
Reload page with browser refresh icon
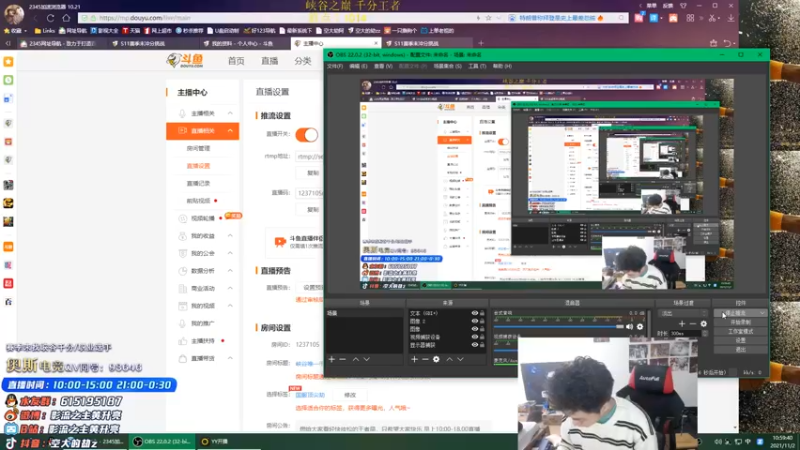point(51,18)
